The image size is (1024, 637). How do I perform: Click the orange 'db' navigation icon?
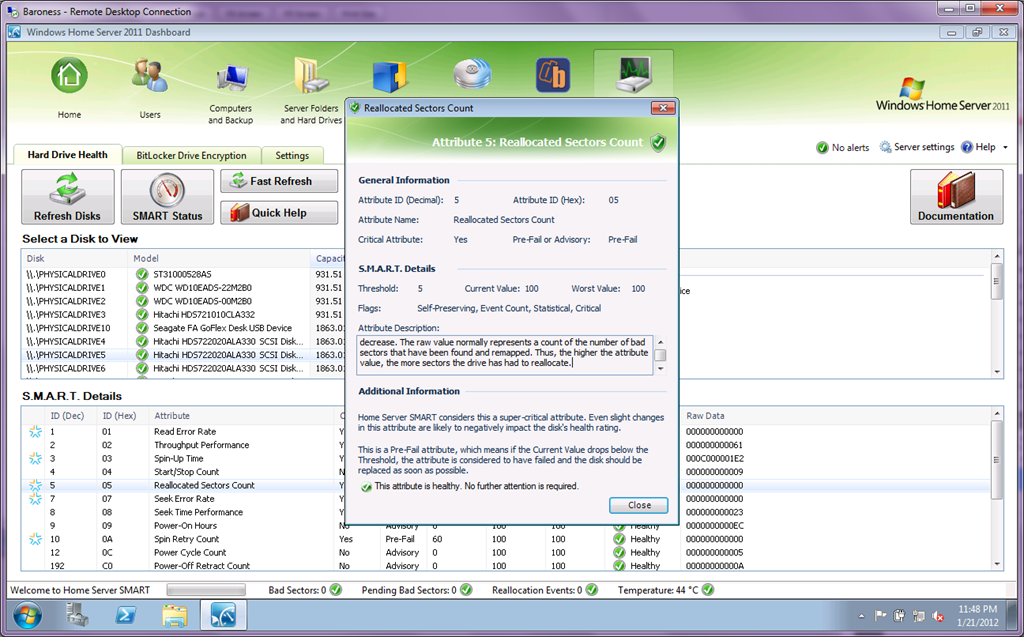552,75
